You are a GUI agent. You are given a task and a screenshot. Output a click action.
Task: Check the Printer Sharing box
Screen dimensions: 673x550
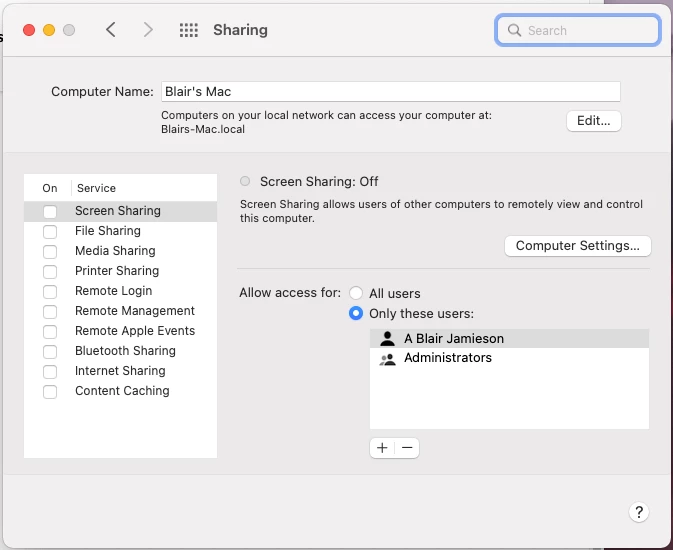(x=50, y=271)
